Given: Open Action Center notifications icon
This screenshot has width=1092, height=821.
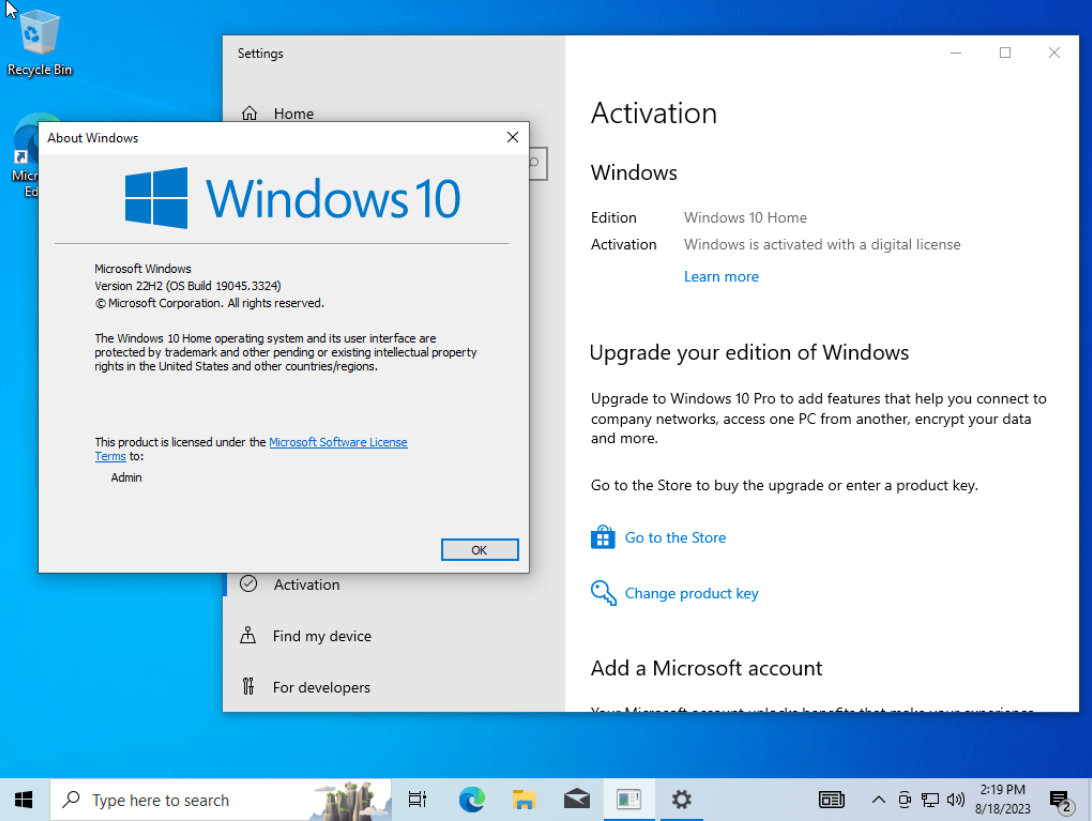Looking at the screenshot, I should point(1059,800).
